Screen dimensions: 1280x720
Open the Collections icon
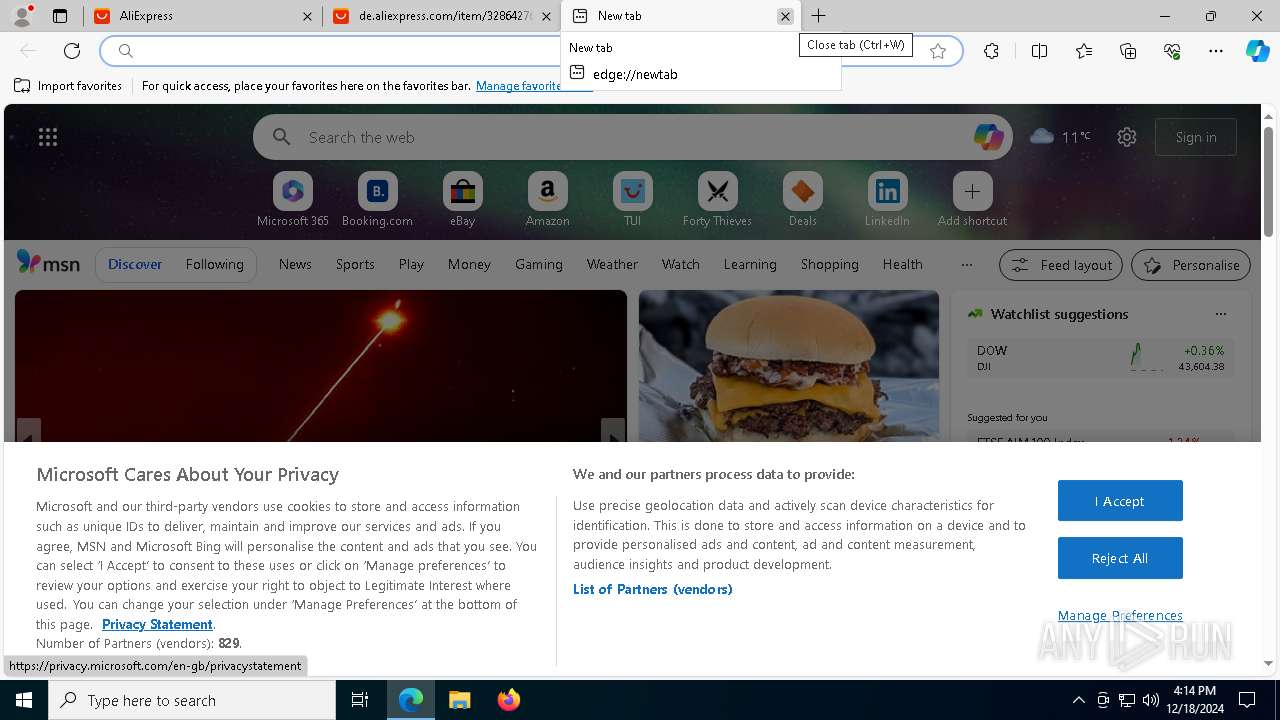(1128, 51)
